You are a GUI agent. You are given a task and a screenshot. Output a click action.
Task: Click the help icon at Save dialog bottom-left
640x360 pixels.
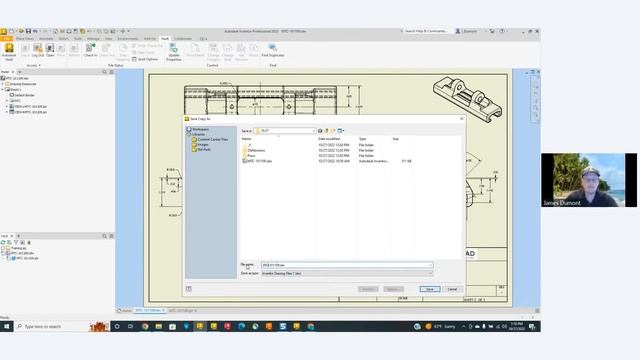pos(189,289)
